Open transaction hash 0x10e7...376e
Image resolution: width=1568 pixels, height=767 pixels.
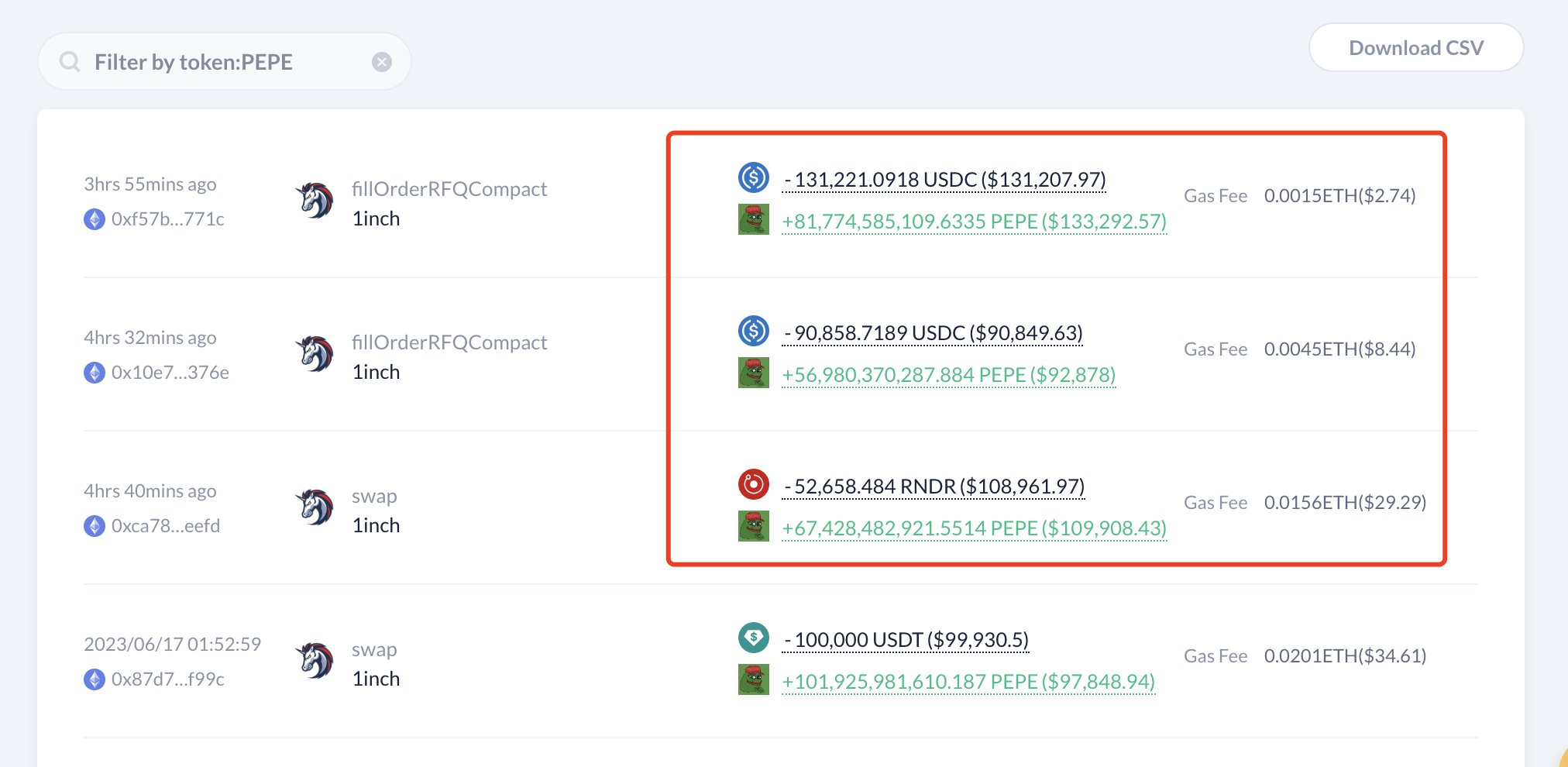click(x=170, y=373)
